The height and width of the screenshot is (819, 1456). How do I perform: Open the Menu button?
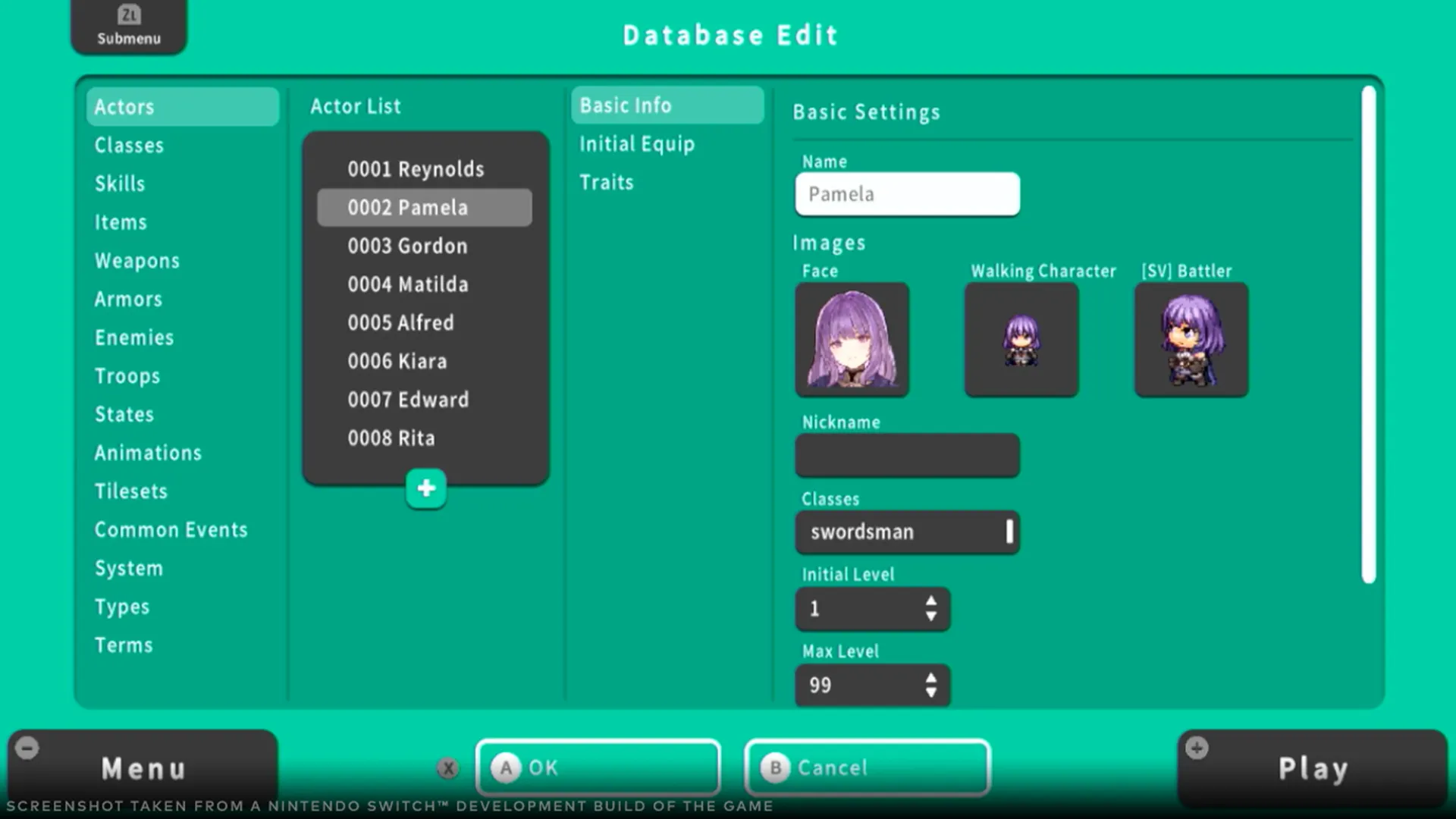143,768
